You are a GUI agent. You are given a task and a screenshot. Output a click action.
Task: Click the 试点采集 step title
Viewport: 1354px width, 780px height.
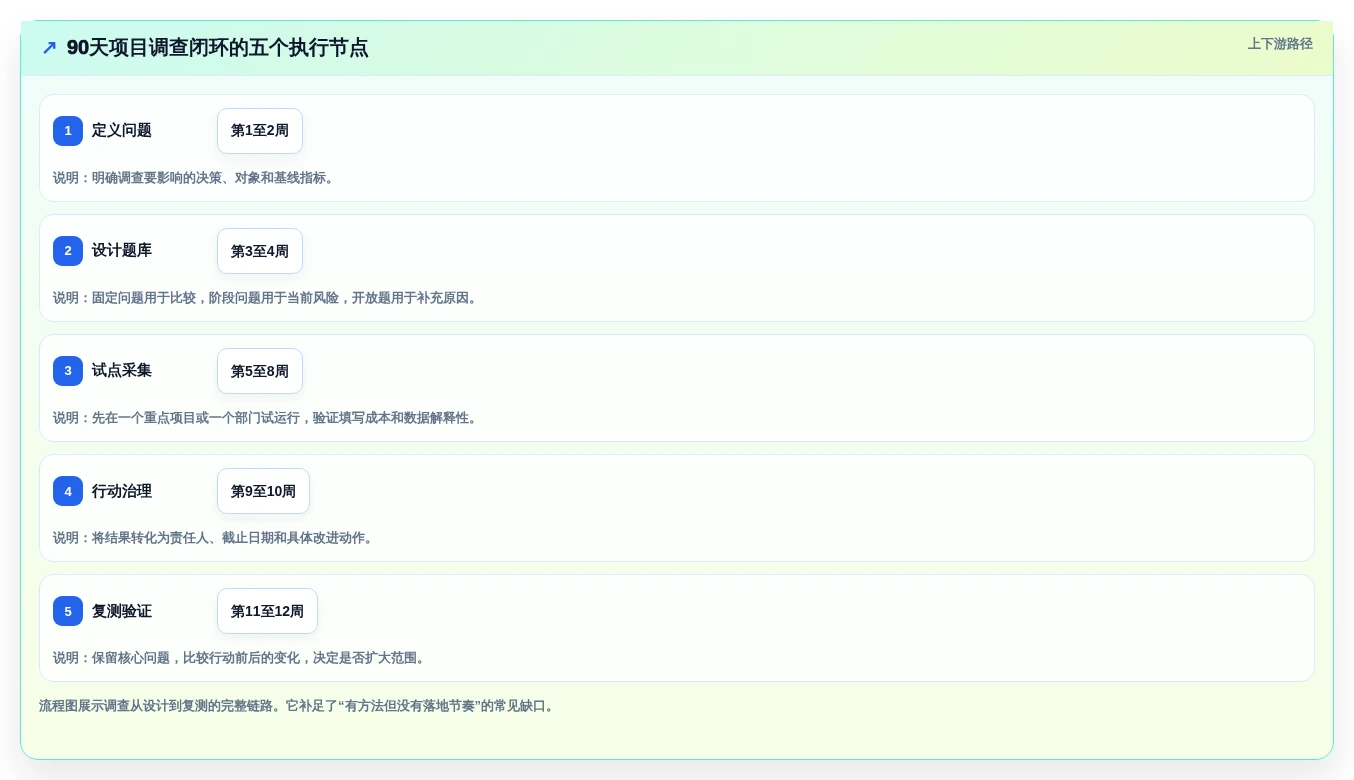click(x=122, y=371)
